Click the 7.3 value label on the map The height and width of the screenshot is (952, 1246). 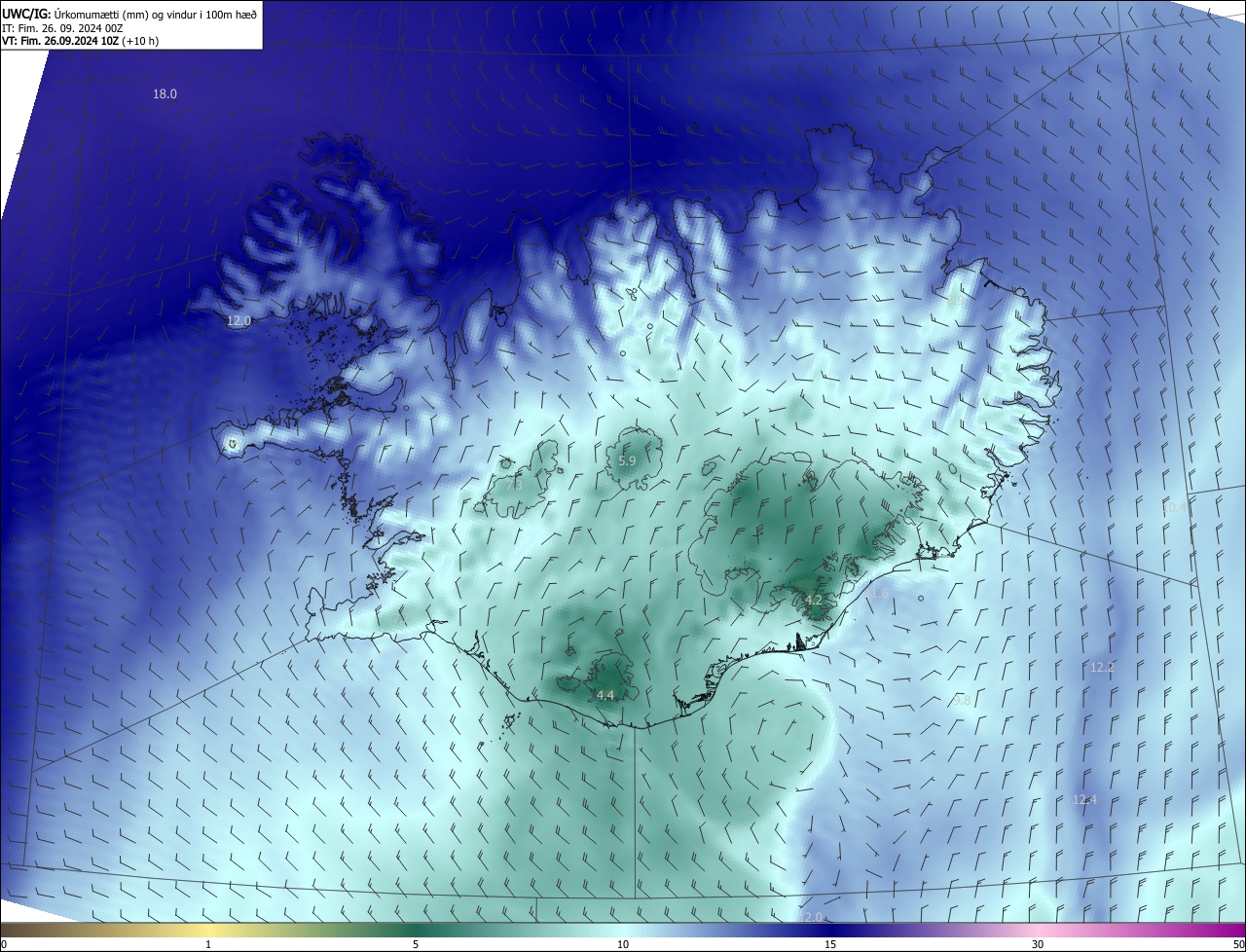[515, 485]
